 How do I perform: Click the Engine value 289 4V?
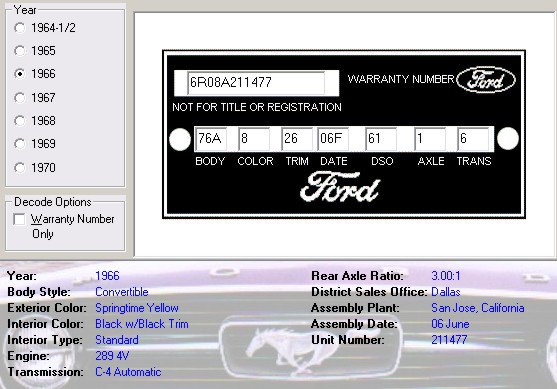[112, 356]
